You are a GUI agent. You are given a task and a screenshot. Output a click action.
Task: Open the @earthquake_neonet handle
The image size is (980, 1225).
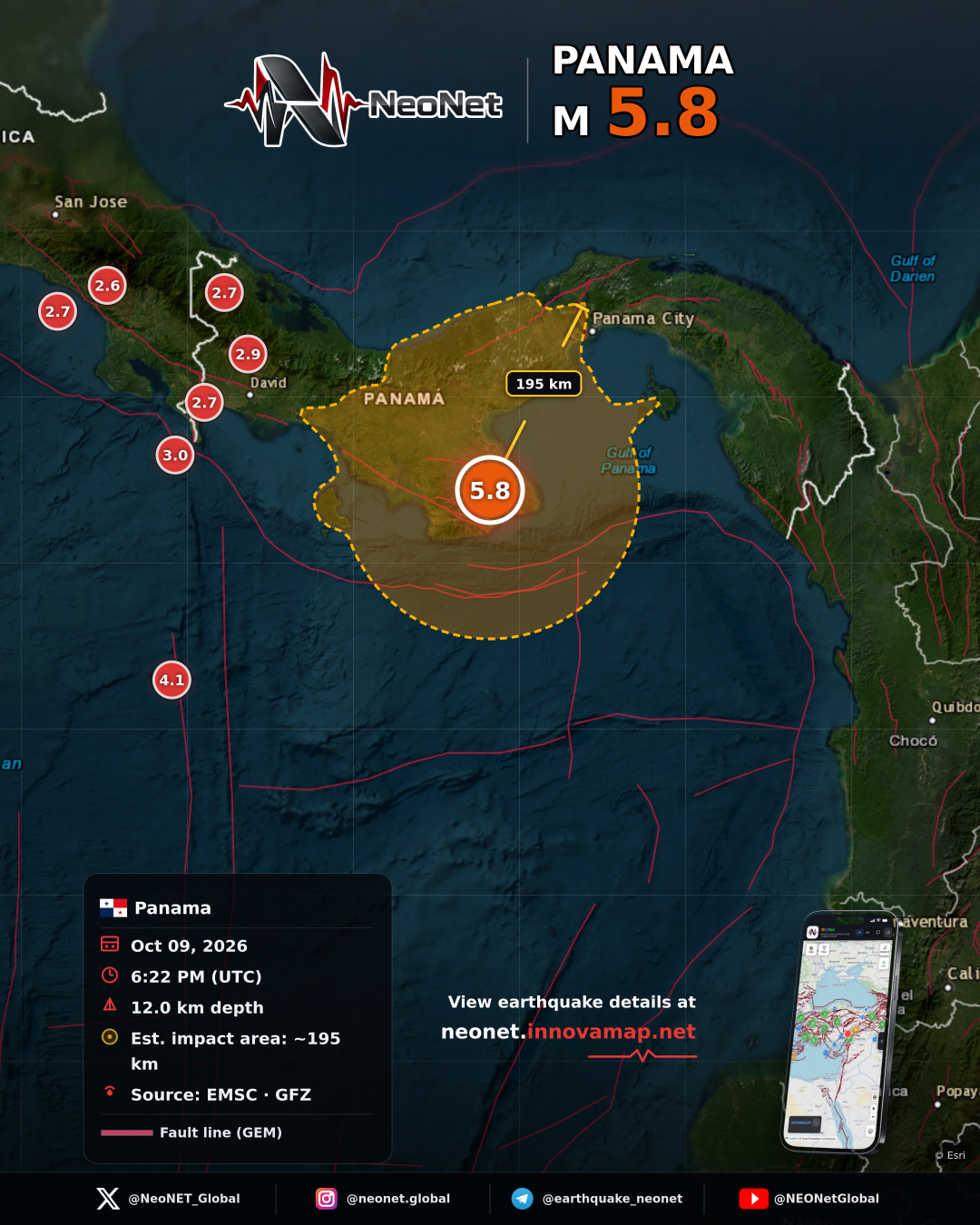pos(612,1199)
